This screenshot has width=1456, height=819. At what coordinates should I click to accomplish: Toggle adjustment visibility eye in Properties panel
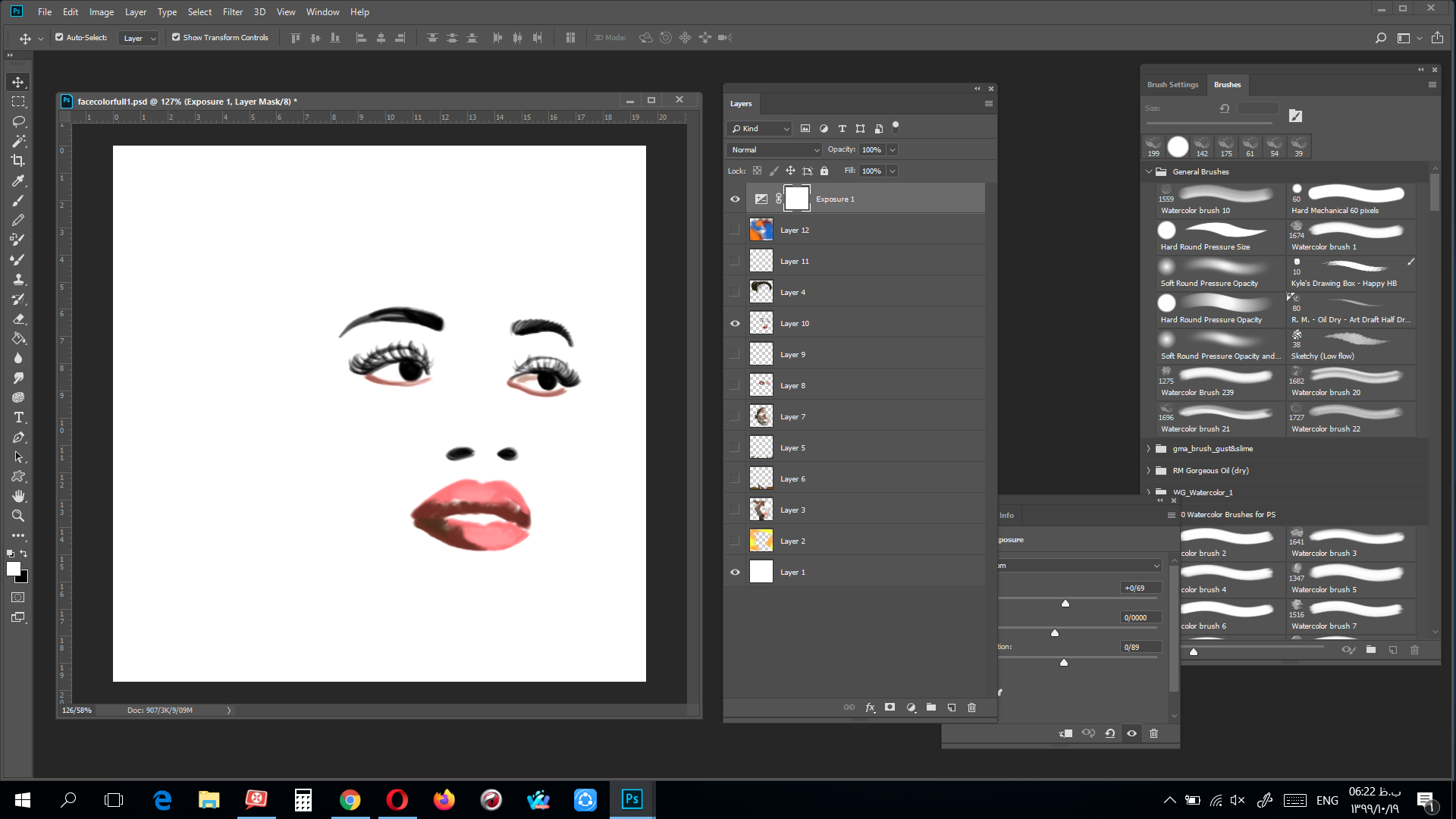[x=1132, y=733]
